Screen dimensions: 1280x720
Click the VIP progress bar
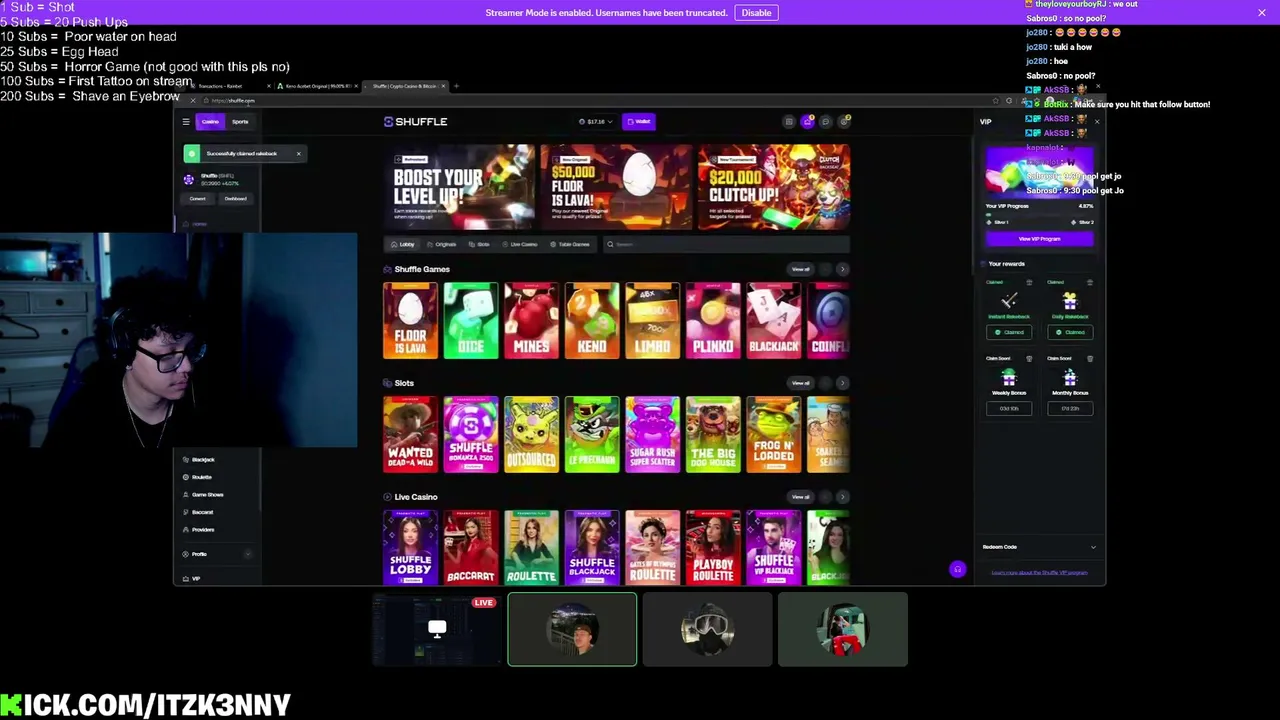1040,214
